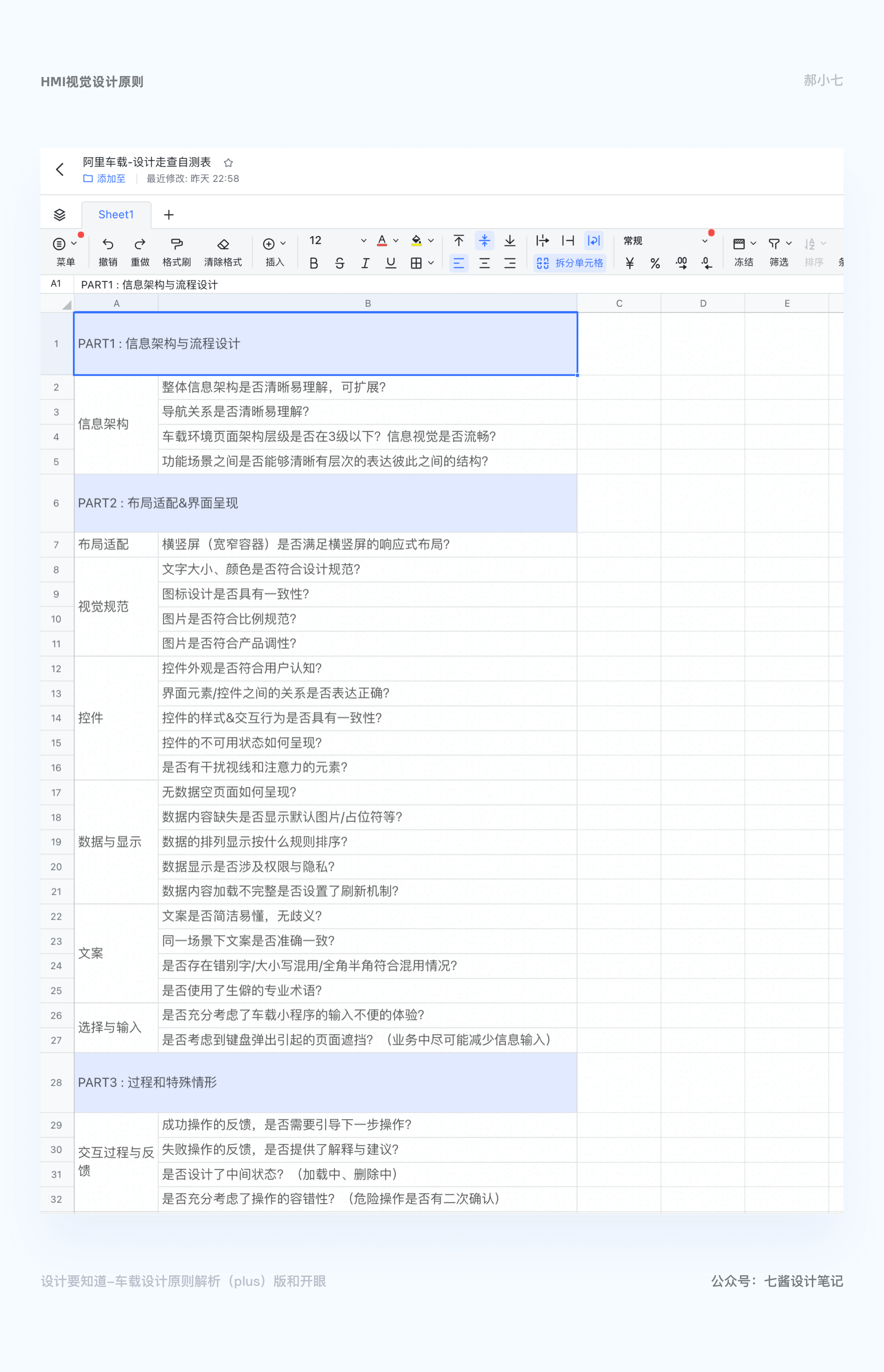
Task: Switch to the Sheet1 tab
Action: (x=116, y=215)
